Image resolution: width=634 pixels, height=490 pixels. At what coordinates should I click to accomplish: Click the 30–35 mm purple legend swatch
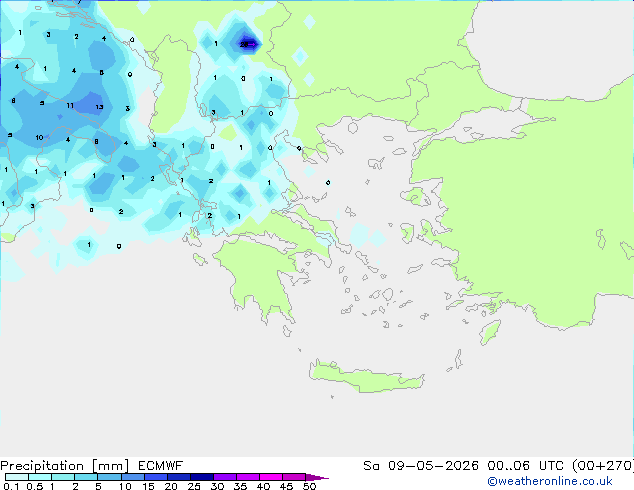click(x=225, y=477)
